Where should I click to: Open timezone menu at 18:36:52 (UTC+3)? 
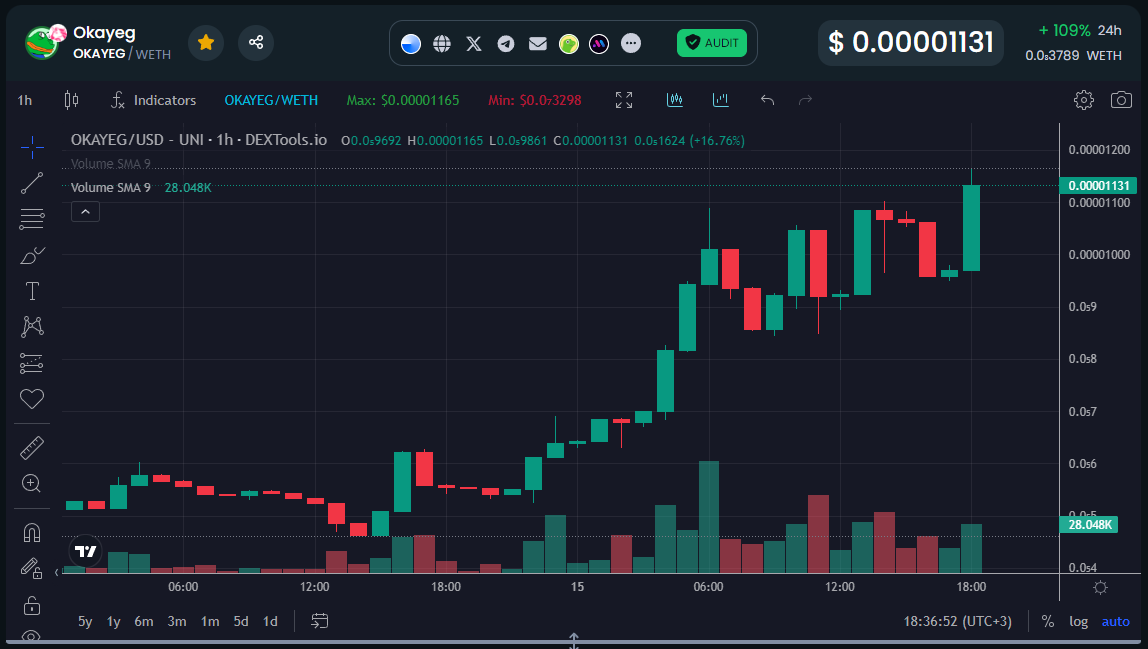pos(958,621)
